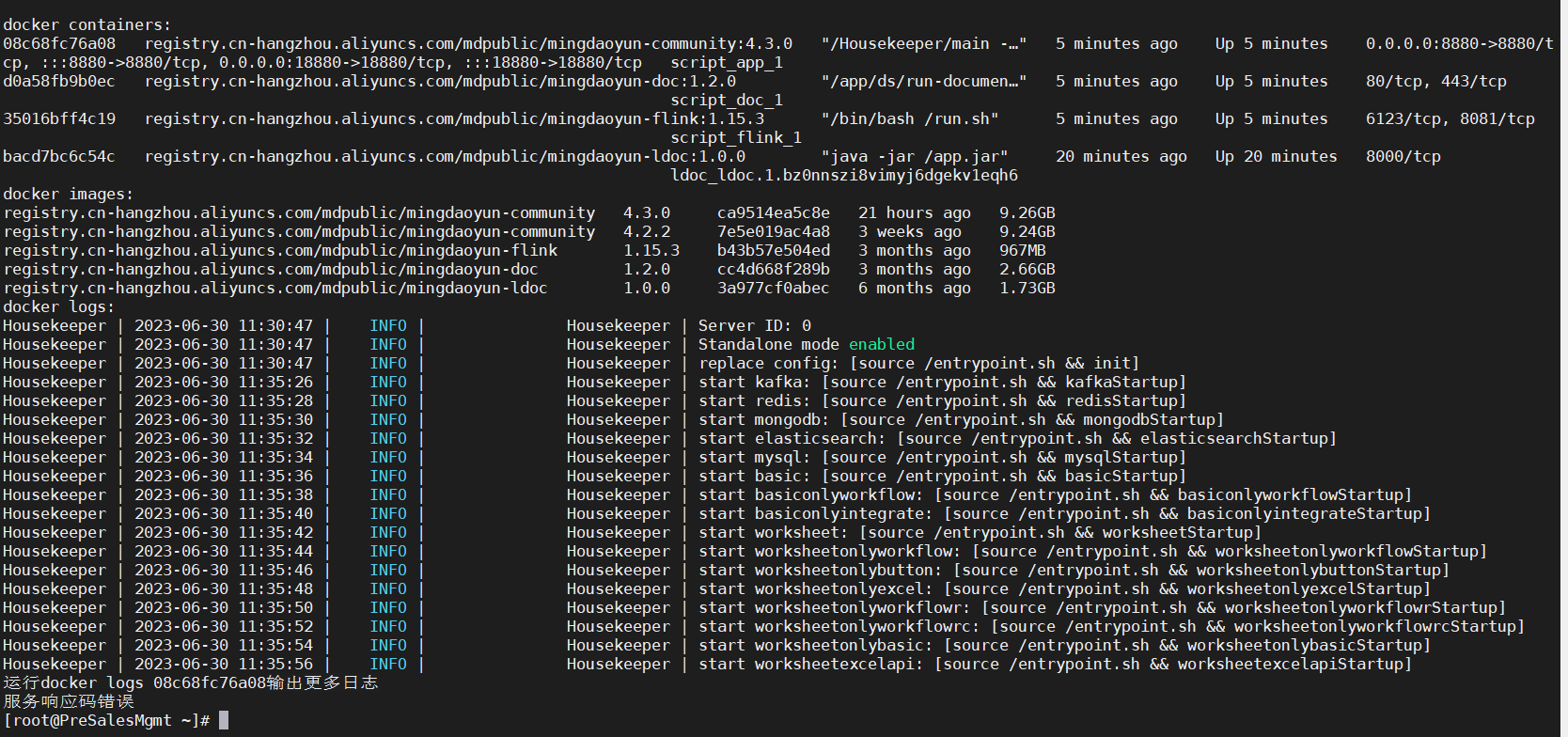This screenshot has width=1568, height=737.
Task: Click the "docker logs:" heading line
Action: point(58,306)
